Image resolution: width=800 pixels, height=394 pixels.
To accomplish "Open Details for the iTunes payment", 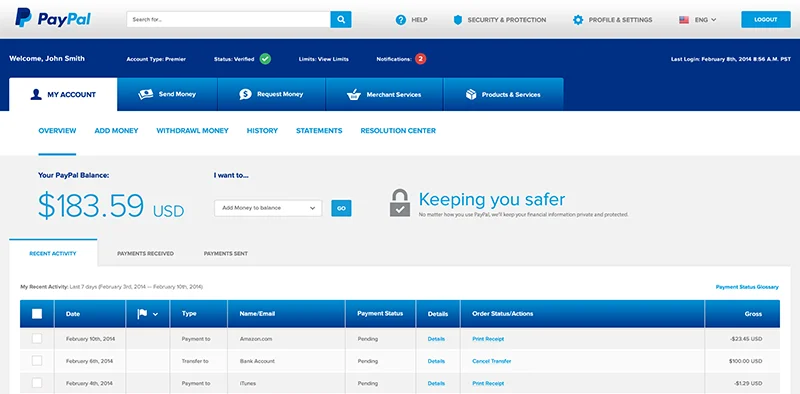I will click(436, 383).
